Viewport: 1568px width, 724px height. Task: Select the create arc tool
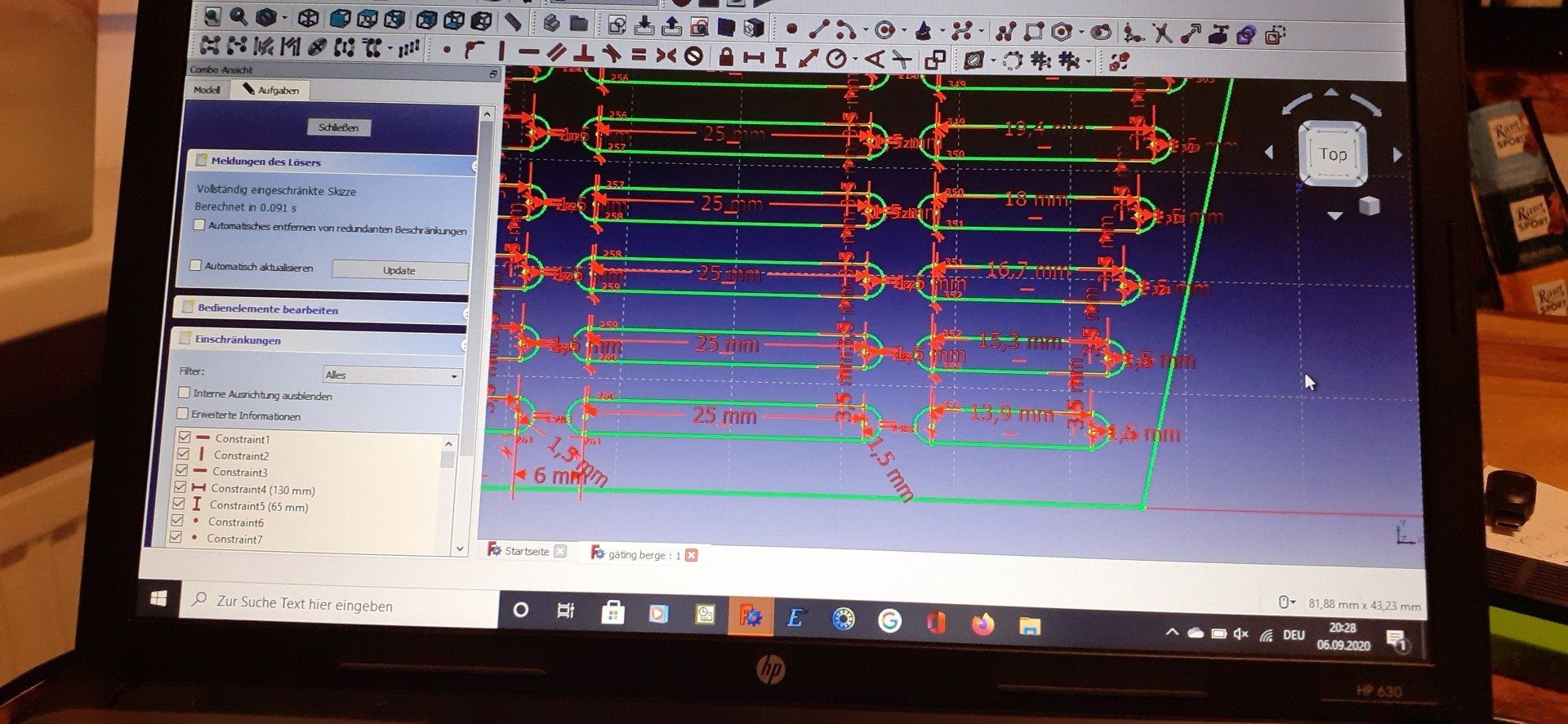click(x=846, y=31)
